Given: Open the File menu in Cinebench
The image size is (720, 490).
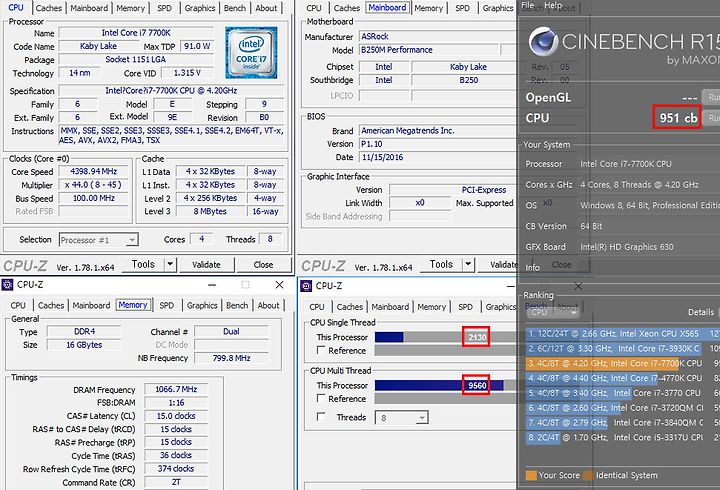Looking at the screenshot, I should coord(527,5).
